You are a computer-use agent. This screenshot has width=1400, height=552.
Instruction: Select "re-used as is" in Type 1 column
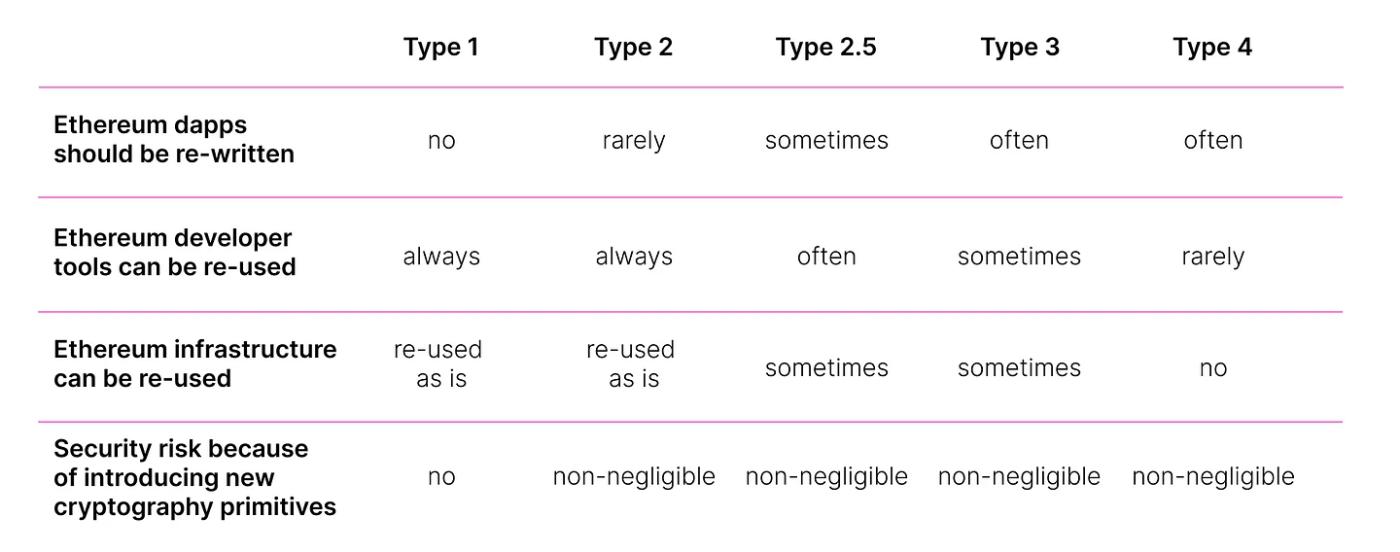click(440, 364)
